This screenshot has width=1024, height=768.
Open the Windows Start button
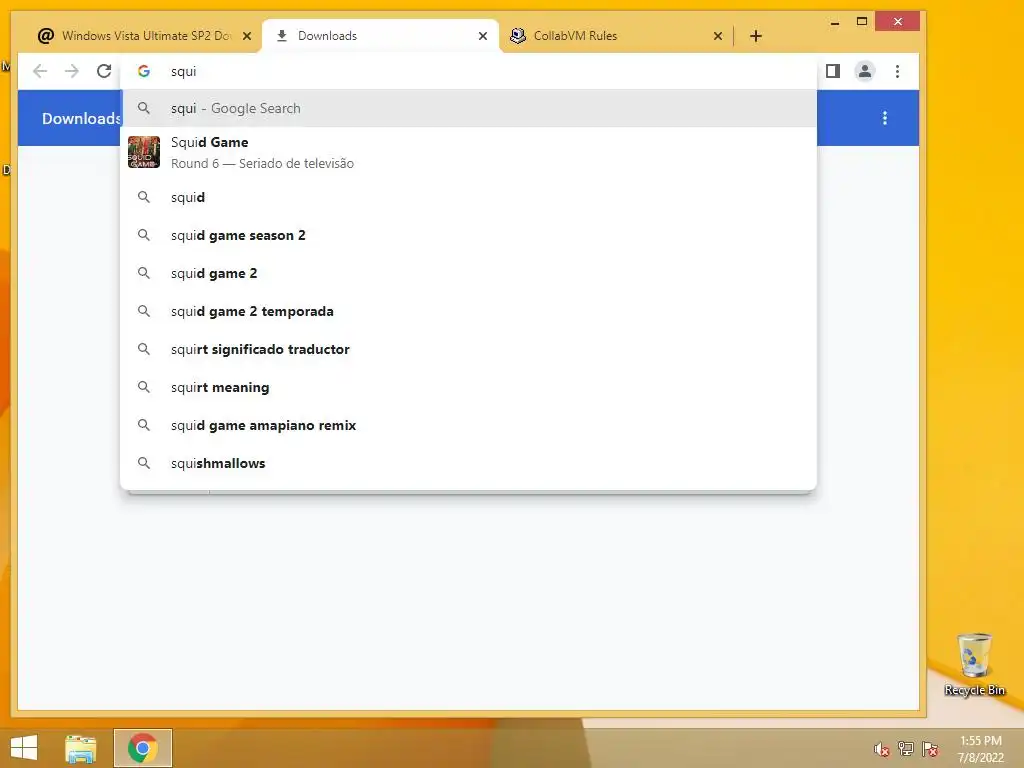(24, 748)
